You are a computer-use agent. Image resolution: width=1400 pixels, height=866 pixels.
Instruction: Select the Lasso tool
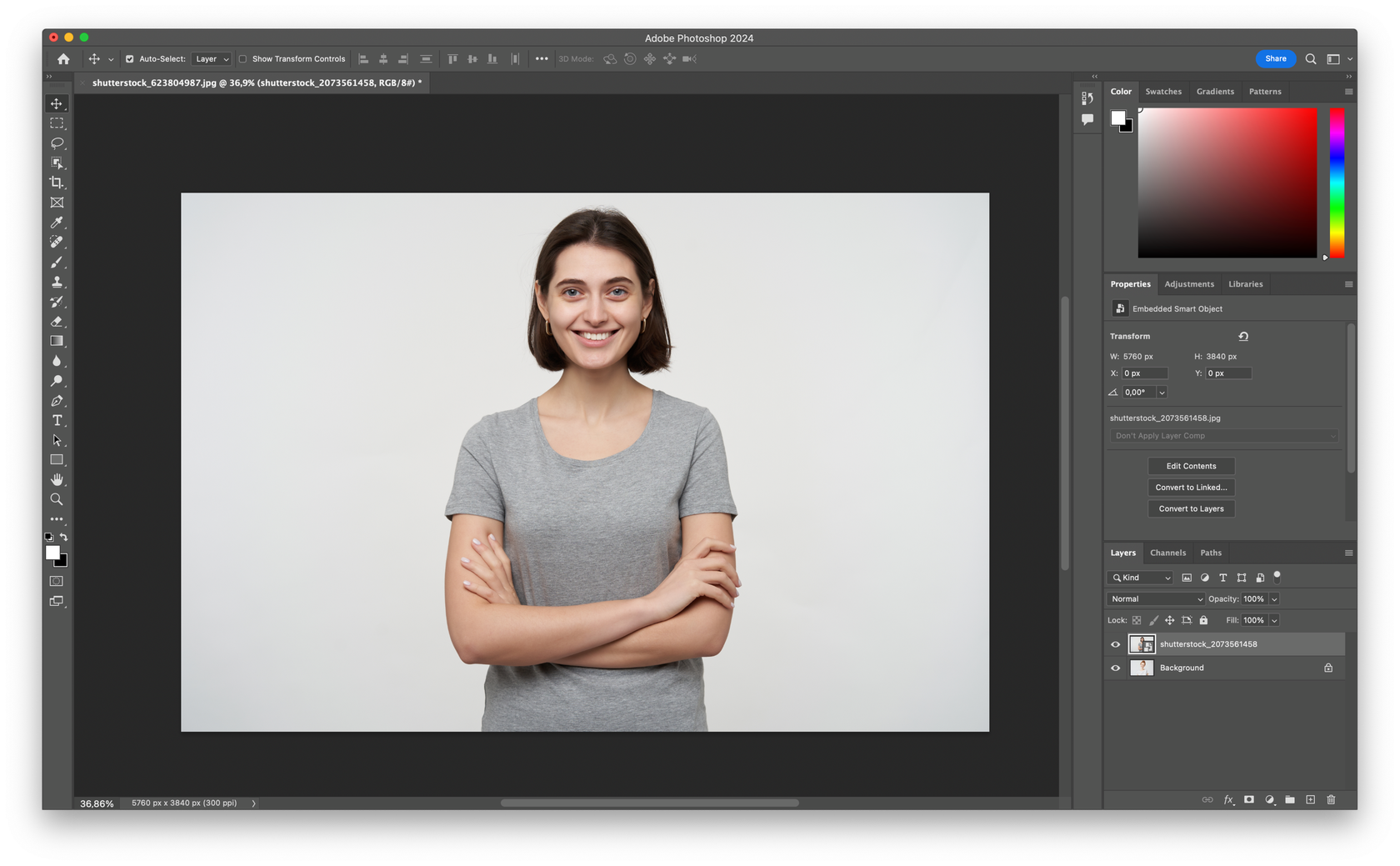(57, 143)
